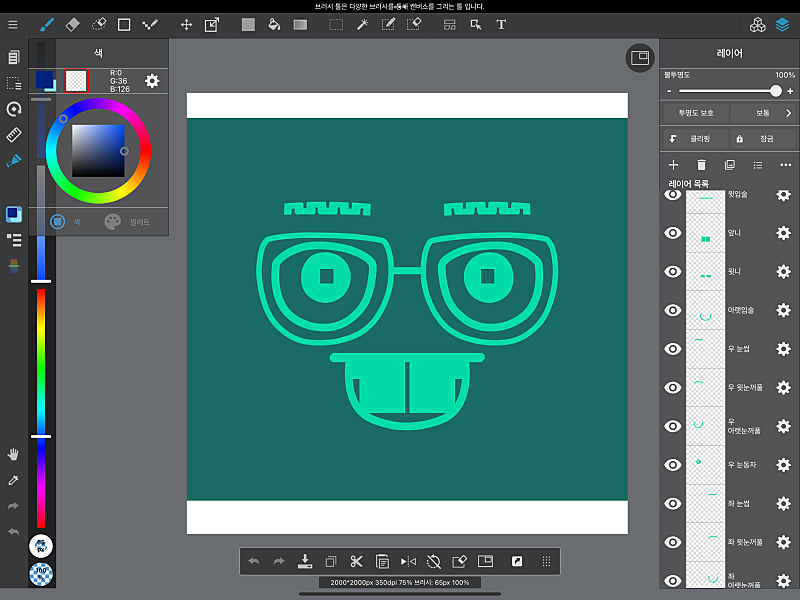Select the Move tool
Viewport: 800px width, 600px height.
186,24
